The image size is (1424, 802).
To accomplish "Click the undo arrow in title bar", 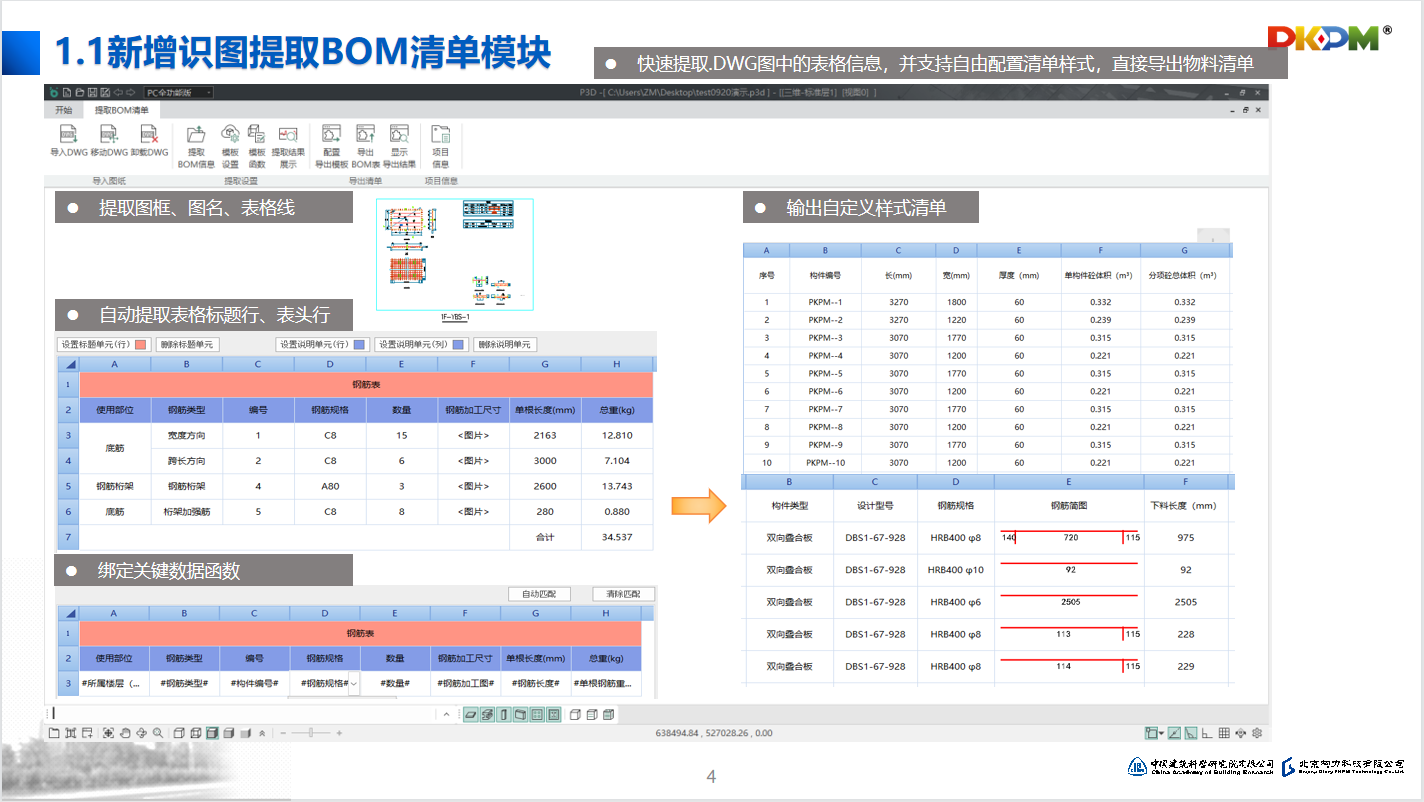I will (x=118, y=92).
